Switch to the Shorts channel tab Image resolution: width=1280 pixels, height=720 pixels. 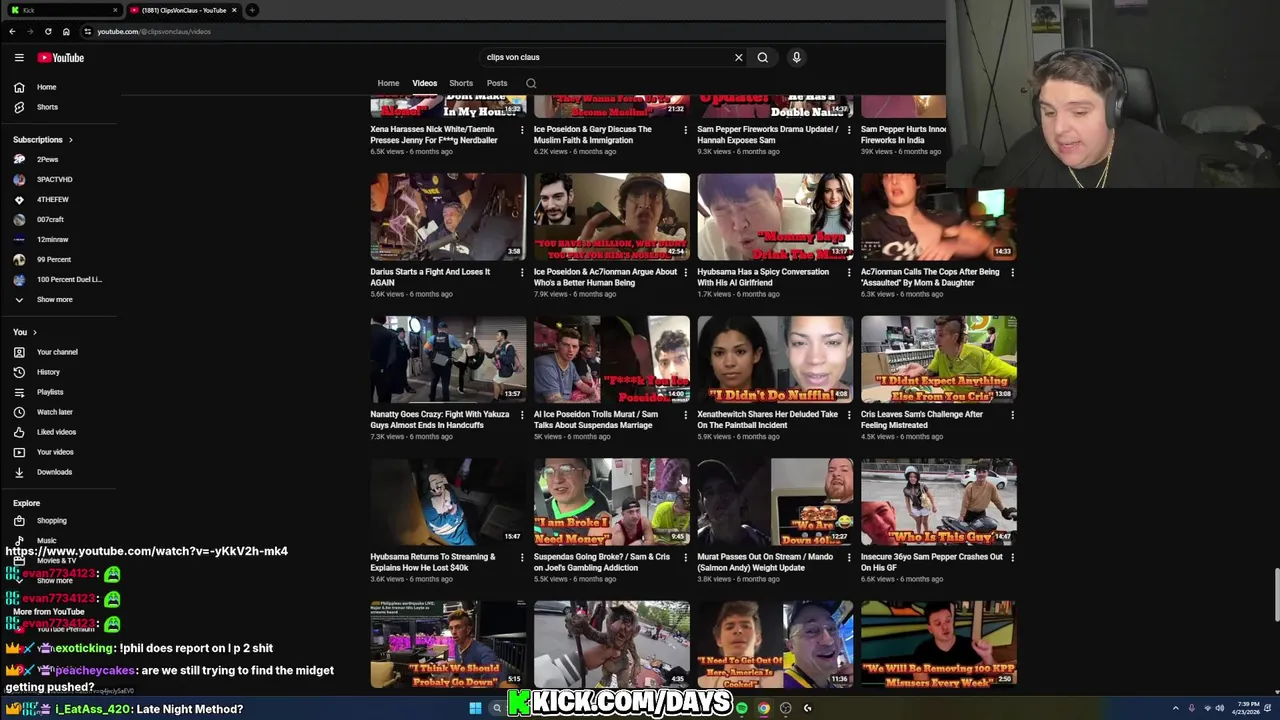[461, 83]
